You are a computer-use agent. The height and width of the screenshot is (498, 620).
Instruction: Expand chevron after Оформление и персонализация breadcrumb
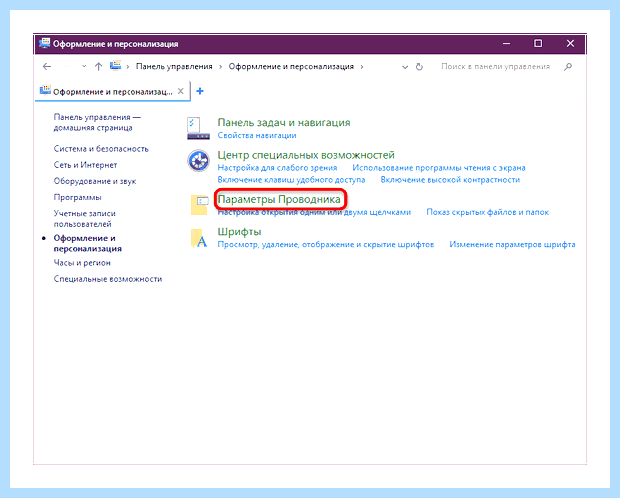362,66
